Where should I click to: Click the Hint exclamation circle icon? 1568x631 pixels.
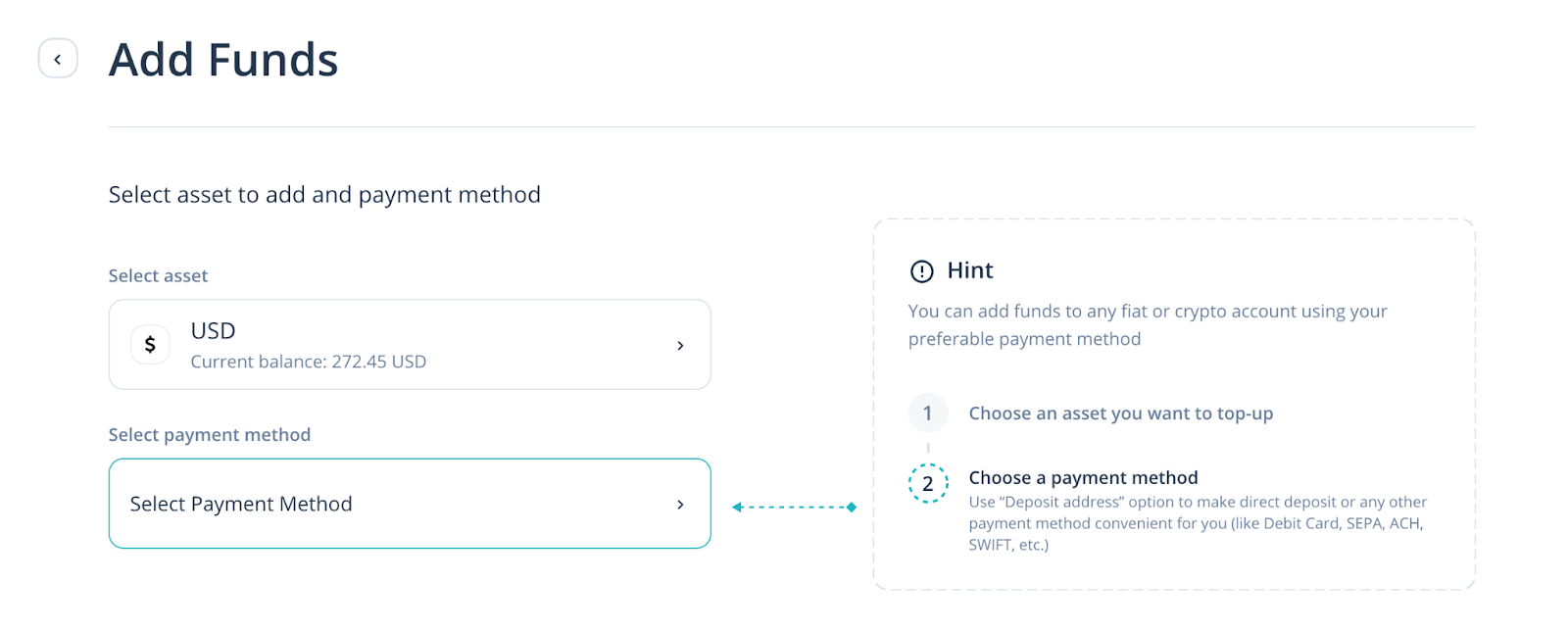(x=921, y=271)
